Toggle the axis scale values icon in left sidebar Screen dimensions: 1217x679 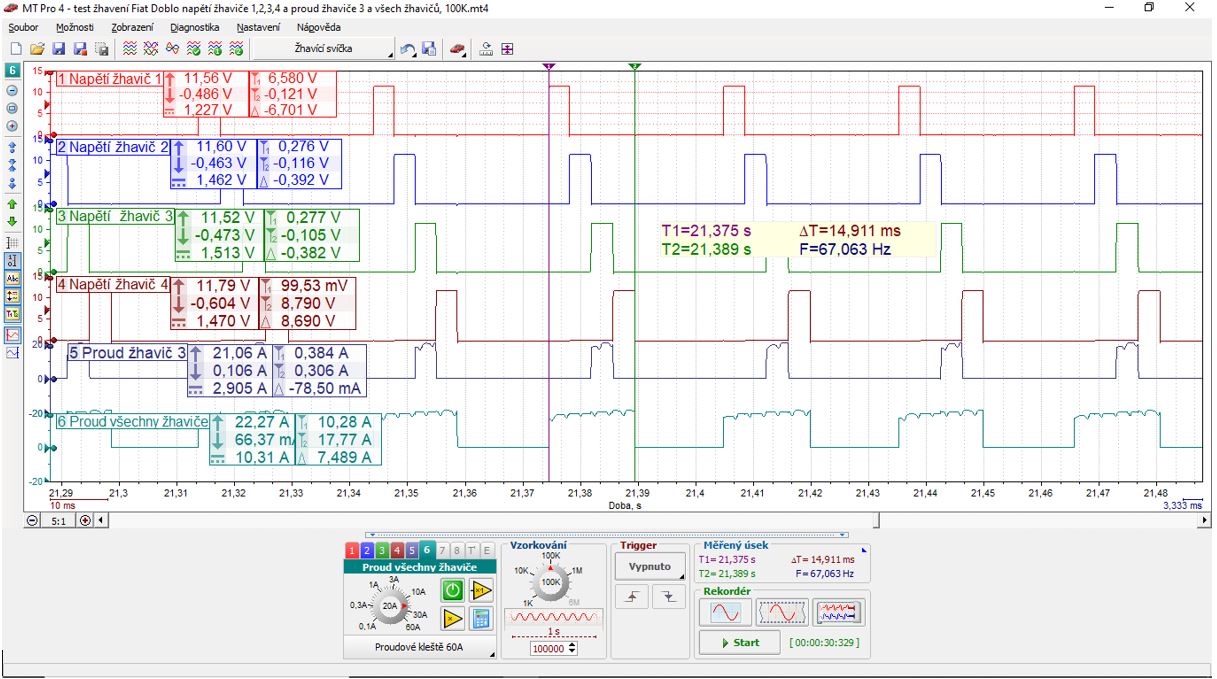13,261
